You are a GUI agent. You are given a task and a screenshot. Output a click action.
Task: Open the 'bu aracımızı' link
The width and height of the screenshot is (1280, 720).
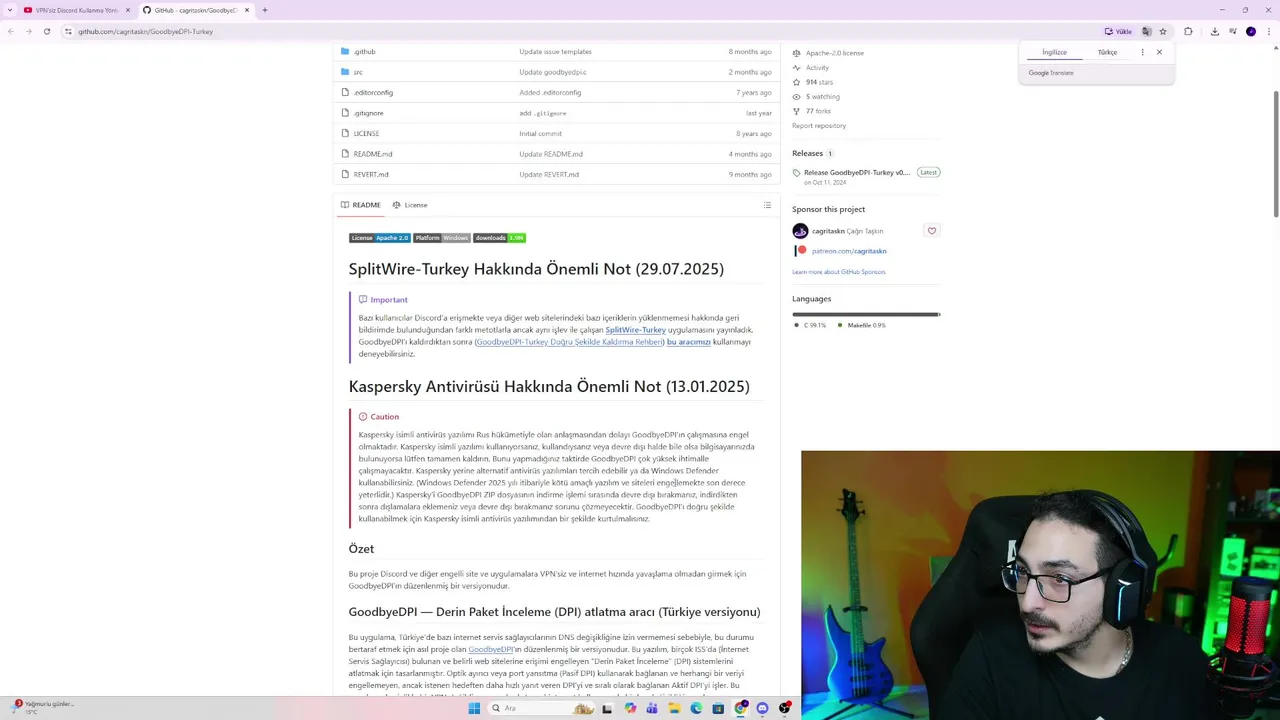[689, 342]
